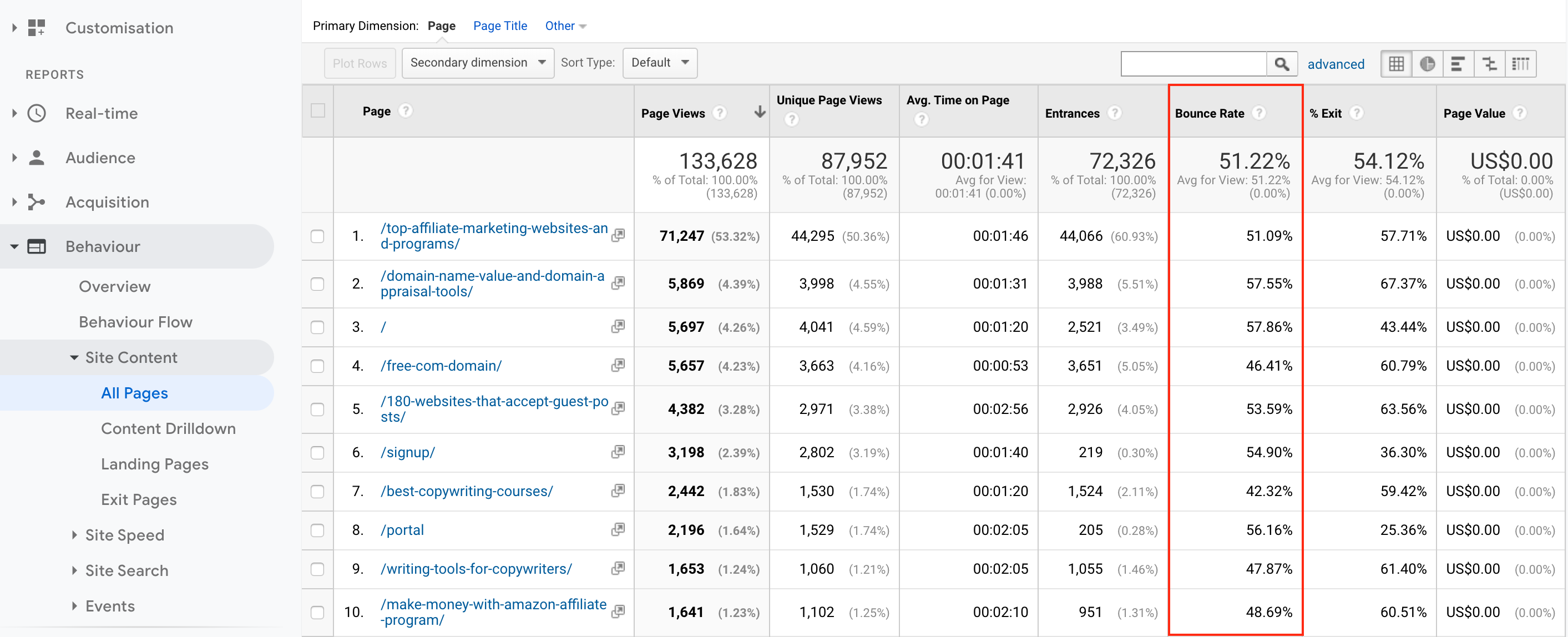Select the checkbox for /top-affiliate-marketing-websites-and-programs/
This screenshot has width=1568, height=637.
pyautogui.click(x=318, y=236)
